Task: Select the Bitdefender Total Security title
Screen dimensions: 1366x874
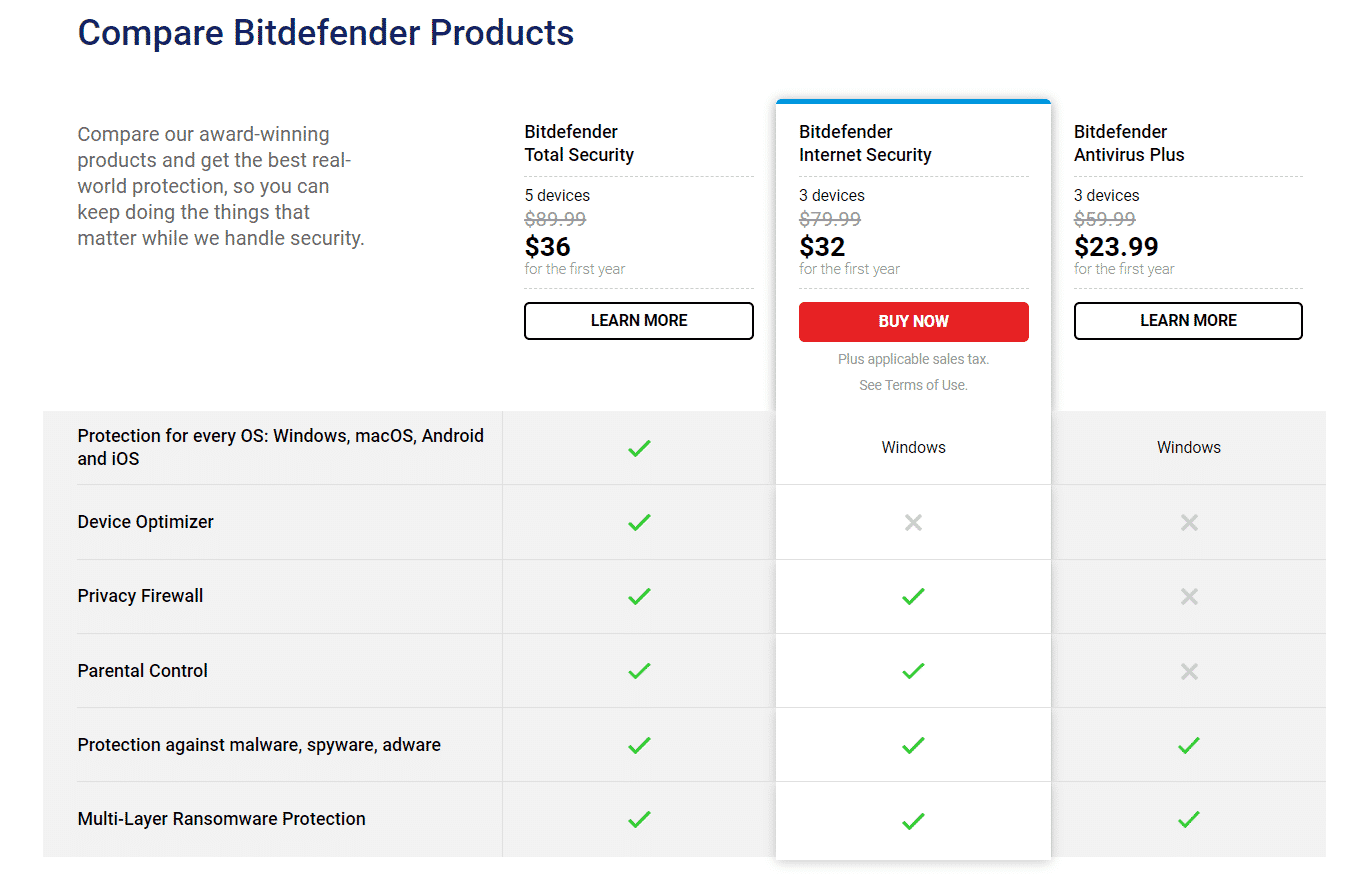Action: click(x=579, y=143)
